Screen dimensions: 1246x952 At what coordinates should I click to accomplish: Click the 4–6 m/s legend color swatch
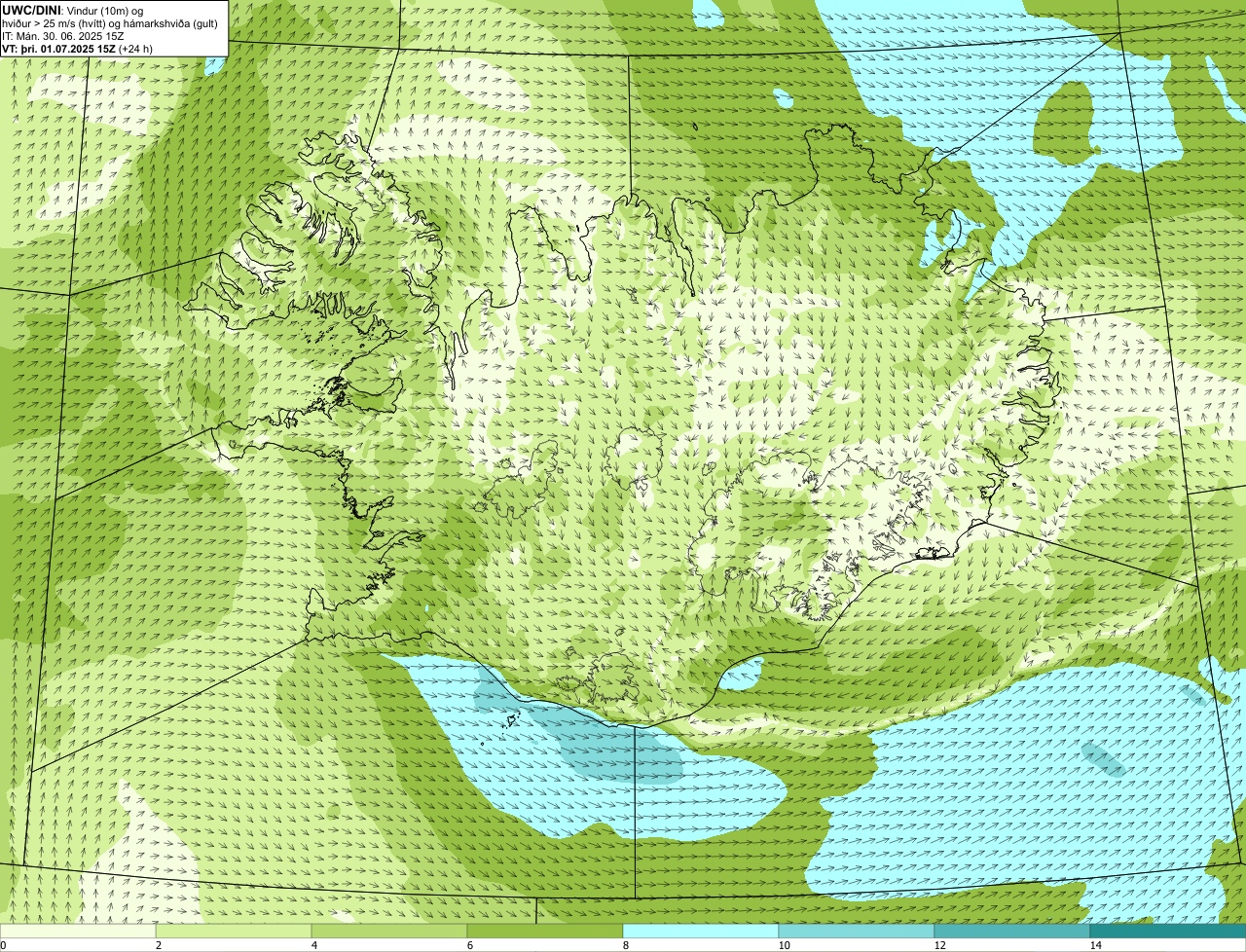(x=389, y=931)
